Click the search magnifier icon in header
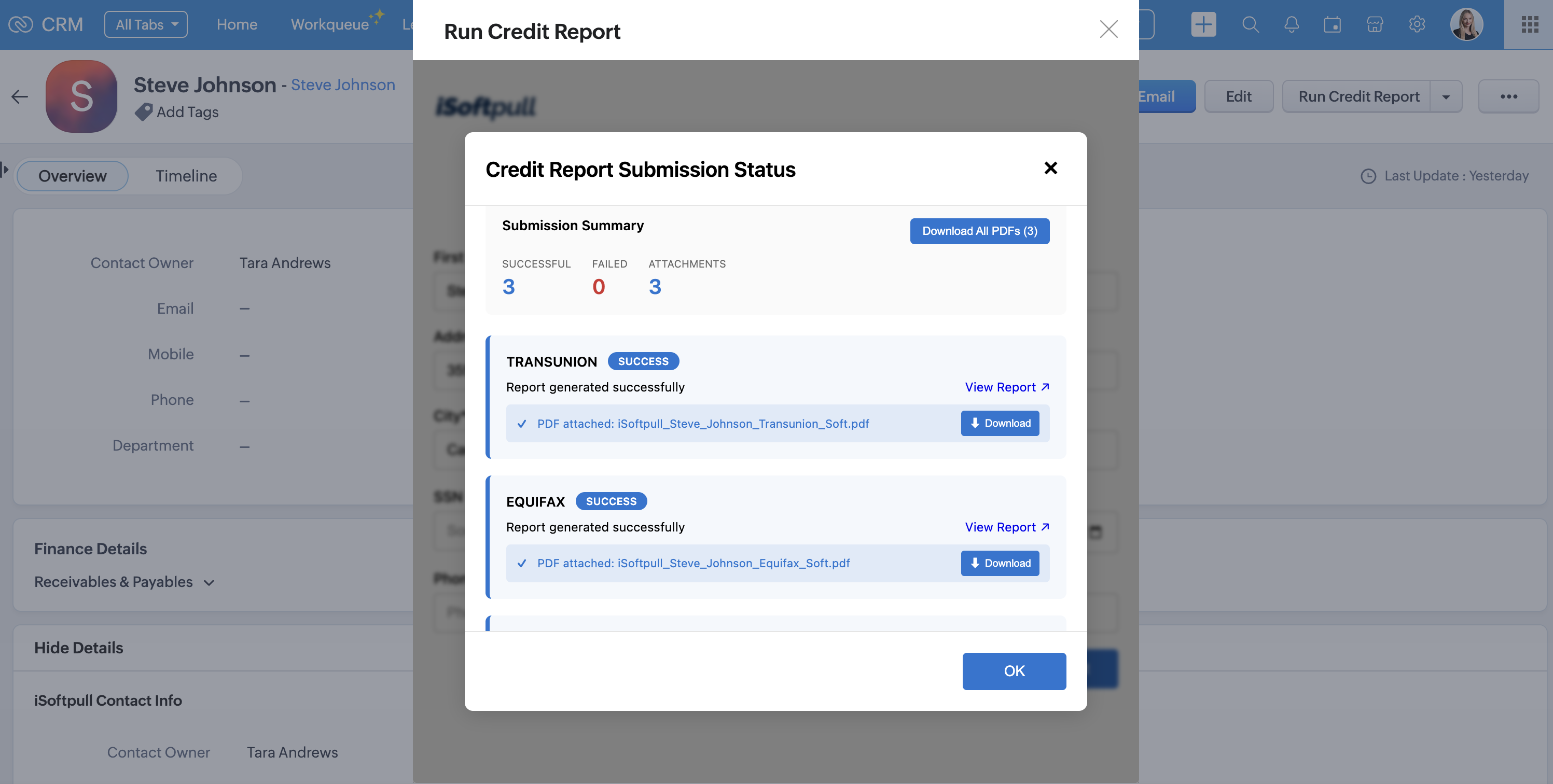The height and width of the screenshot is (784, 1553). tap(1251, 25)
